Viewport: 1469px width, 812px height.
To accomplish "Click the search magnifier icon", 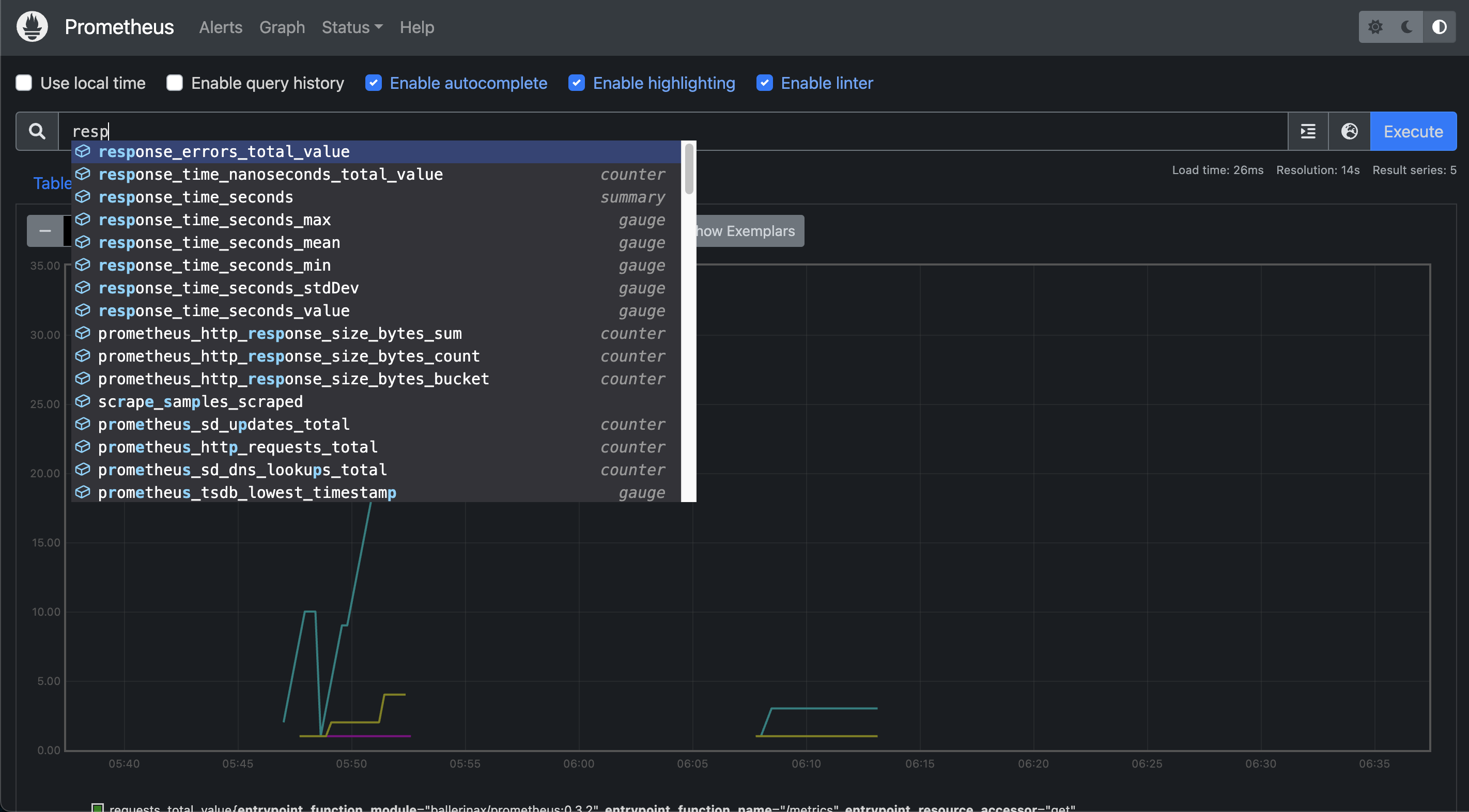I will 37,131.
